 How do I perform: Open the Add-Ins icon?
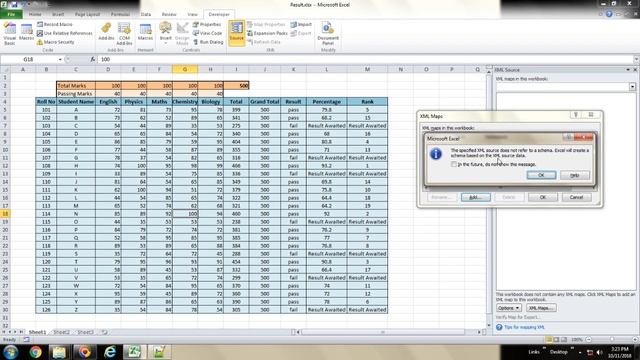tap(106, 32)
